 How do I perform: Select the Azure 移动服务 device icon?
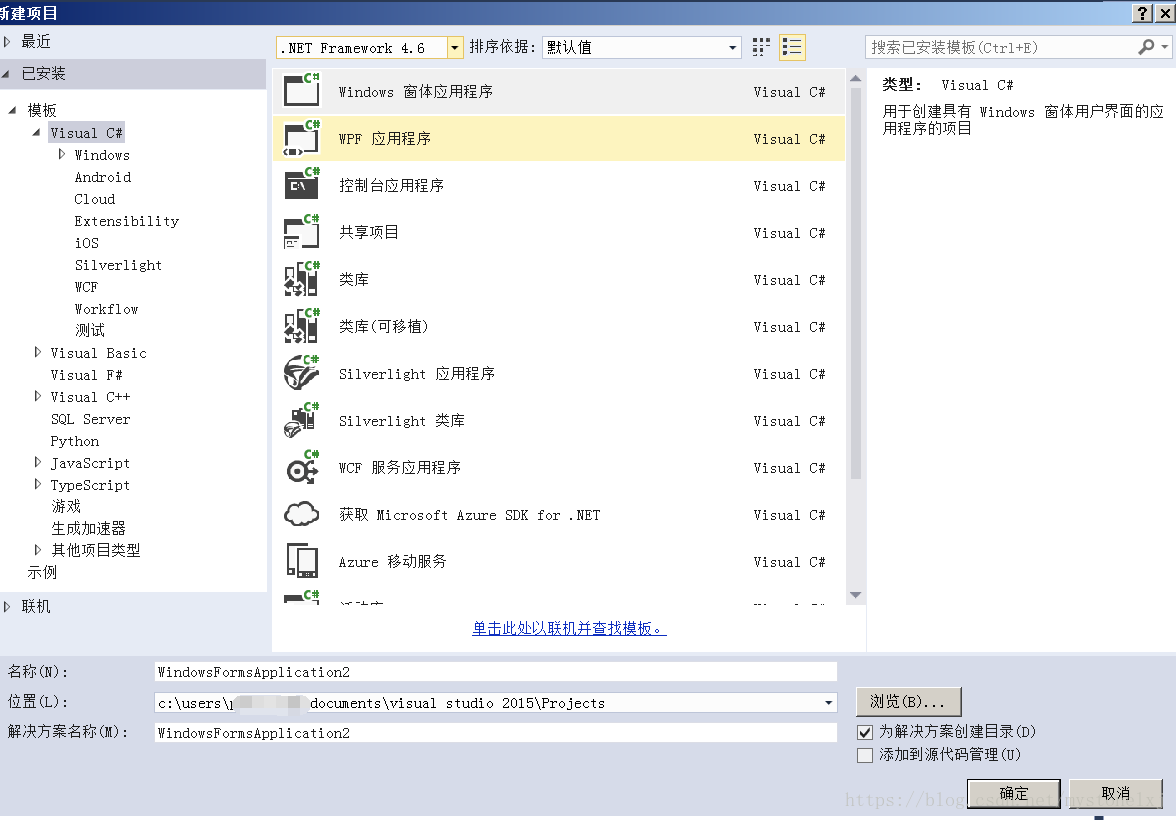click(x=302, y=560)
